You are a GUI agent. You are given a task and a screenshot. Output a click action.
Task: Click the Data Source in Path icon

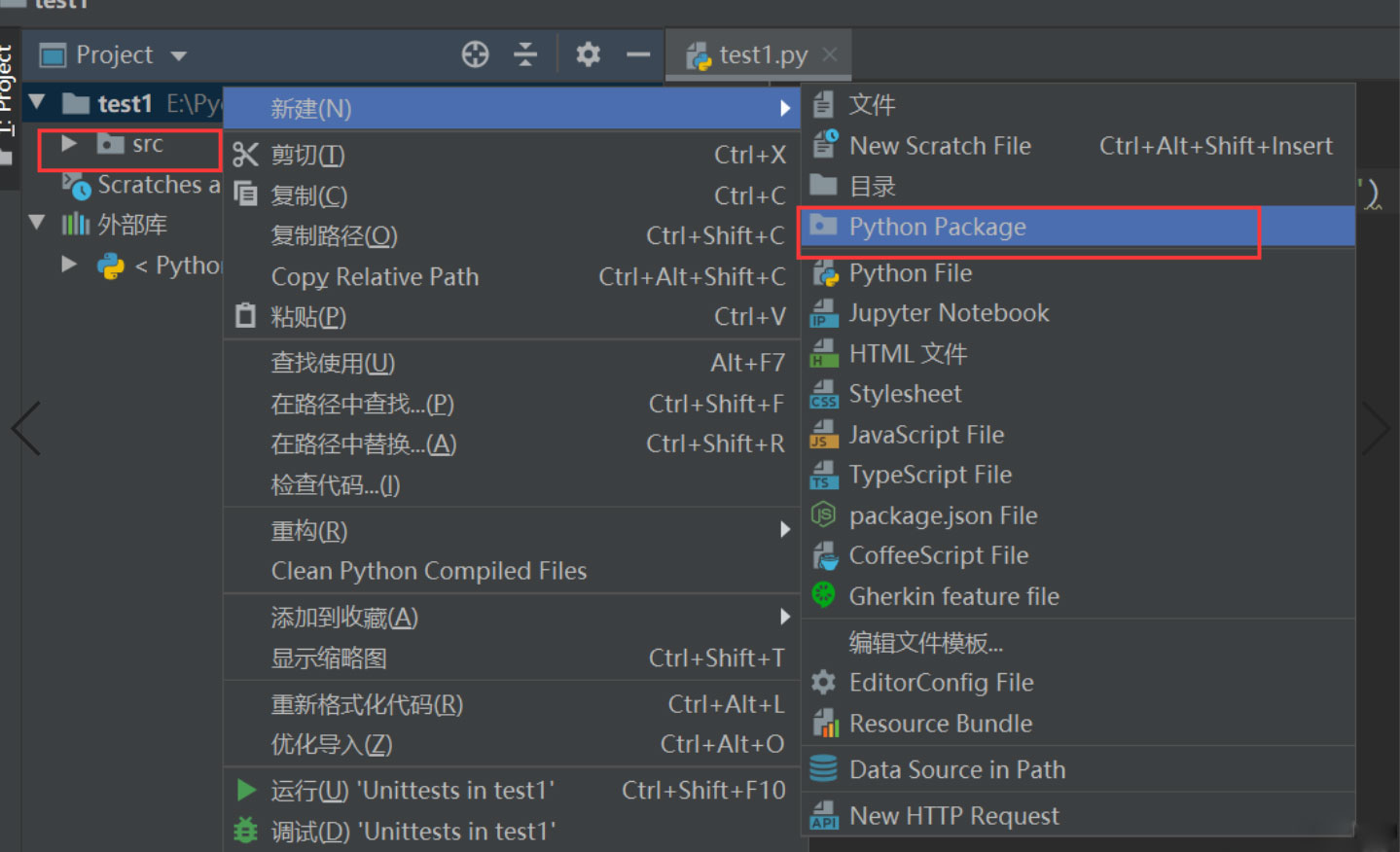click(823, 768)
